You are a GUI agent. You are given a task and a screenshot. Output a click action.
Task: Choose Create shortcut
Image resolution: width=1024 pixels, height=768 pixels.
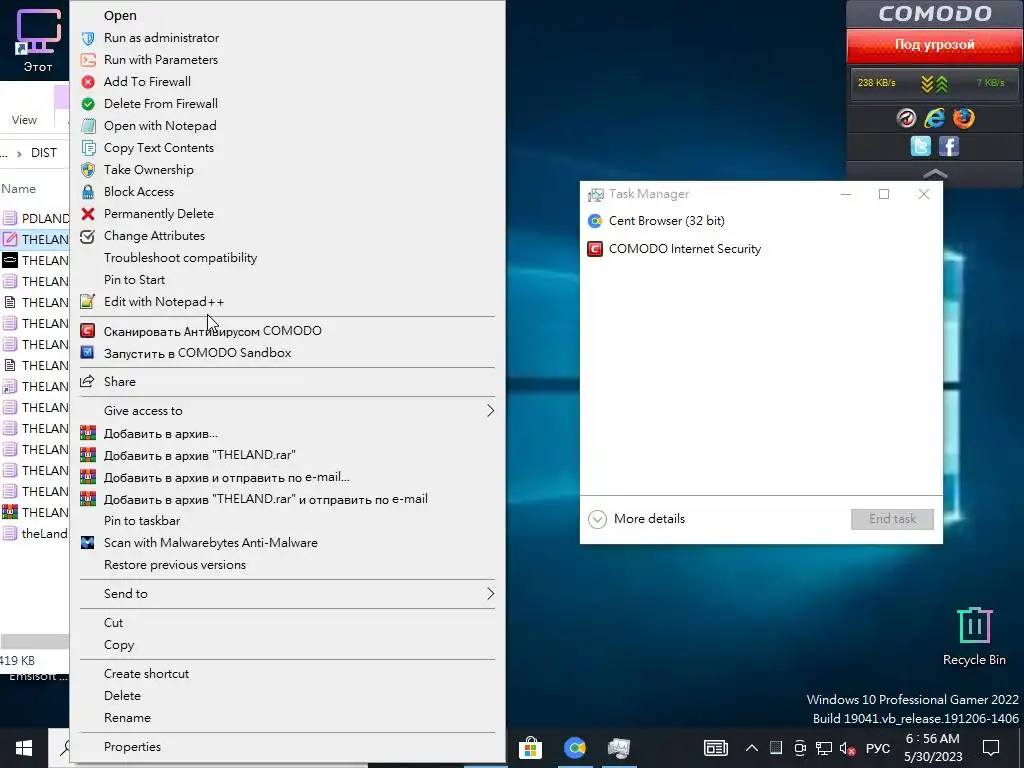point(146,674)
